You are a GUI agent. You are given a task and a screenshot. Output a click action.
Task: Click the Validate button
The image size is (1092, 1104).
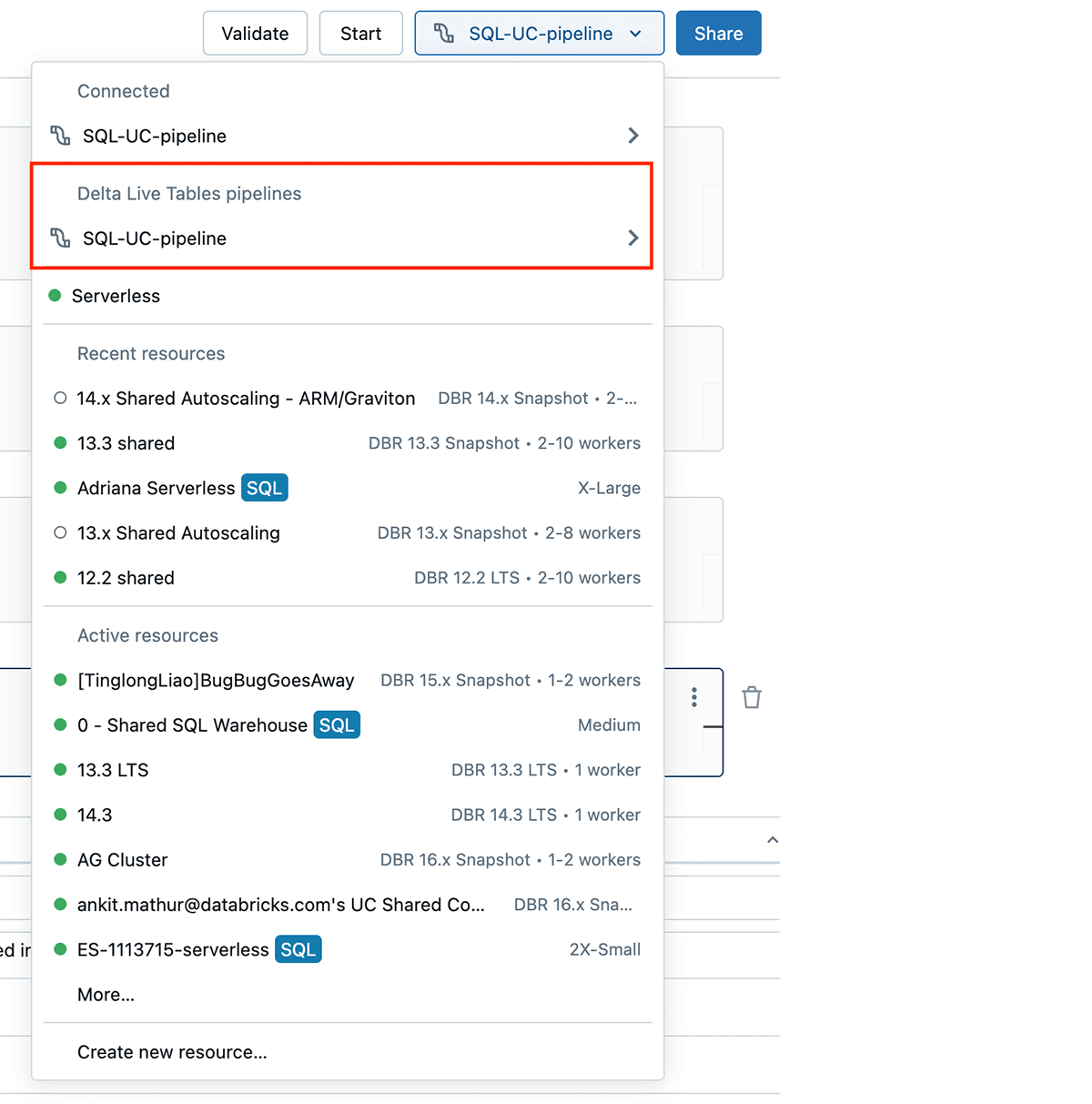click(255, 34)
